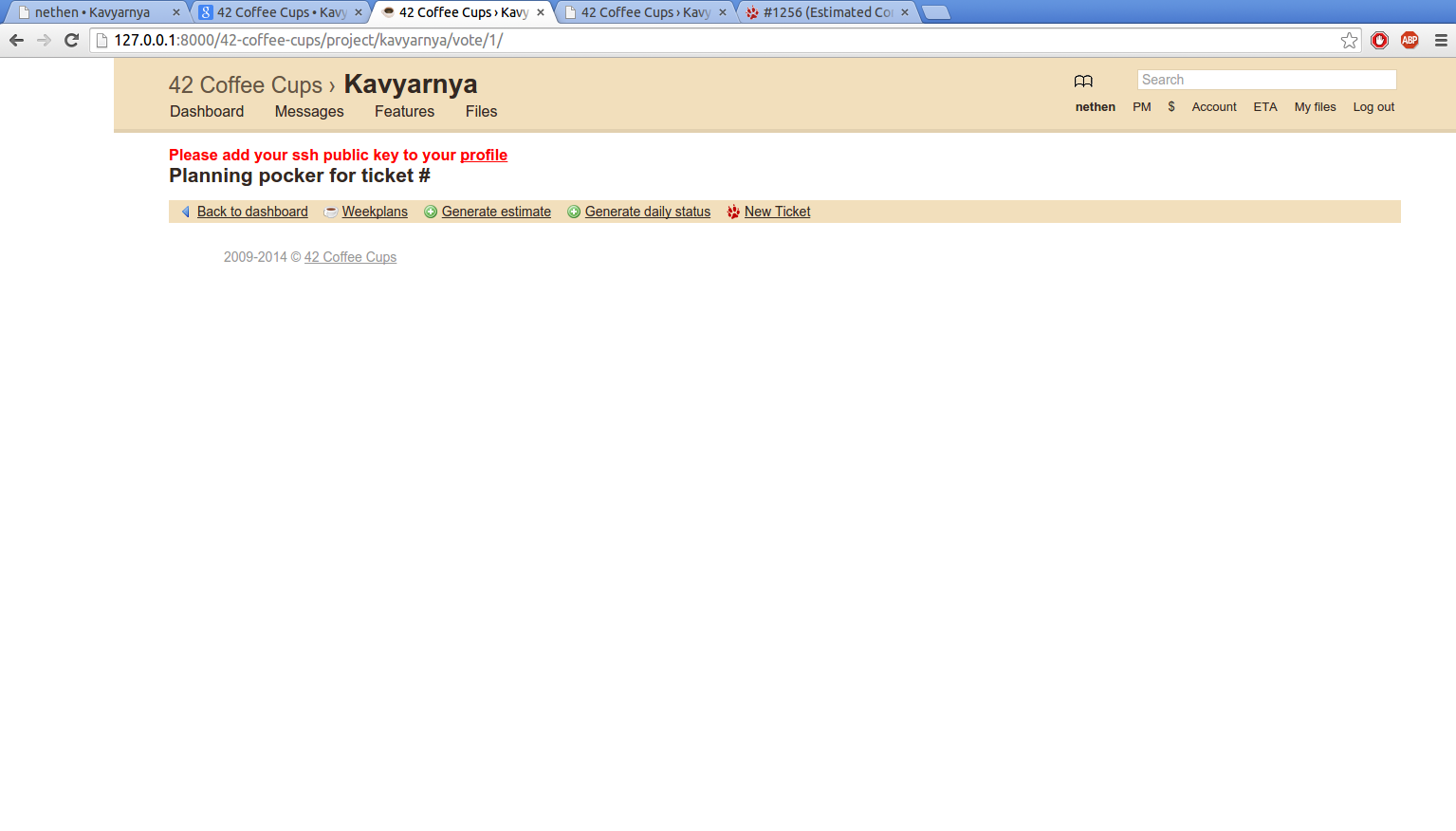Open the Files menu item
The height and width of the screenshot is (831, 1456).
click(x=481, y=111)
